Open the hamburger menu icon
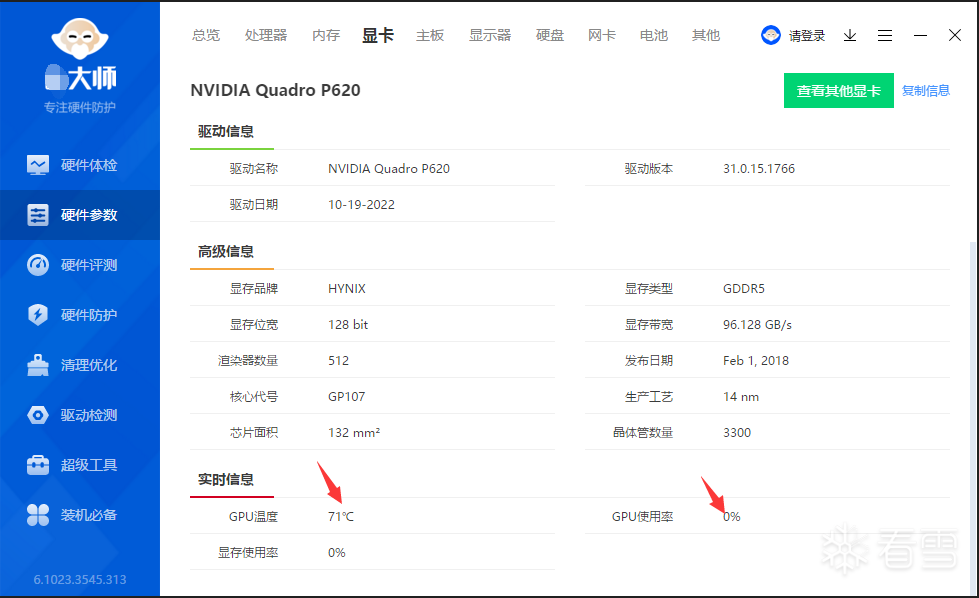Viewport: 979px width, 598px height. 885,36
